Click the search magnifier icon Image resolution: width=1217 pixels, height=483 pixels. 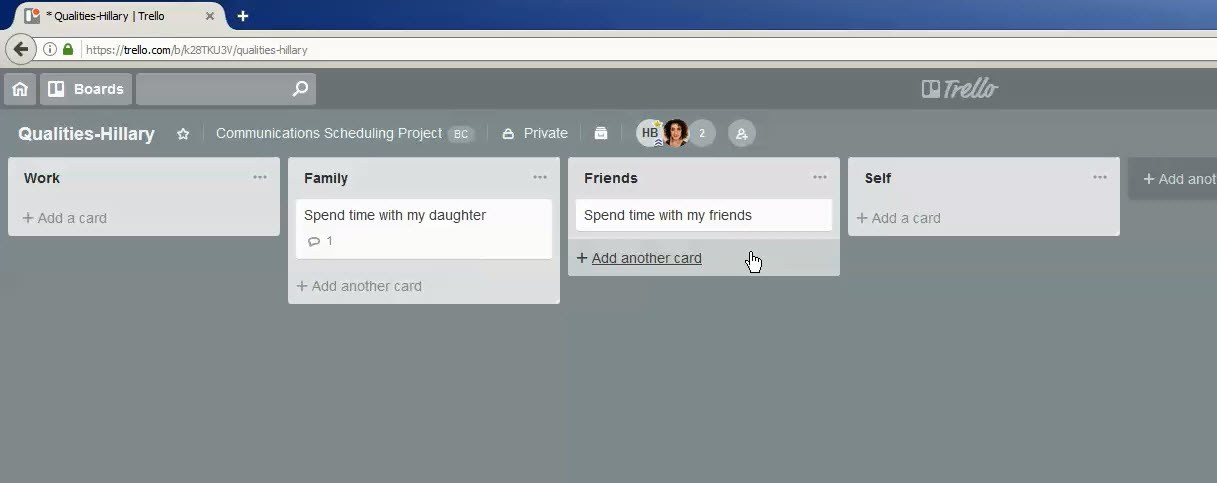click(x=300, y=89)
